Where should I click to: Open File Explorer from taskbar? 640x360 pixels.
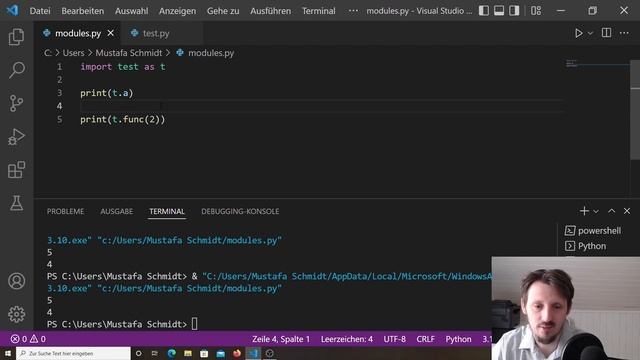click(x=188, y=353)
